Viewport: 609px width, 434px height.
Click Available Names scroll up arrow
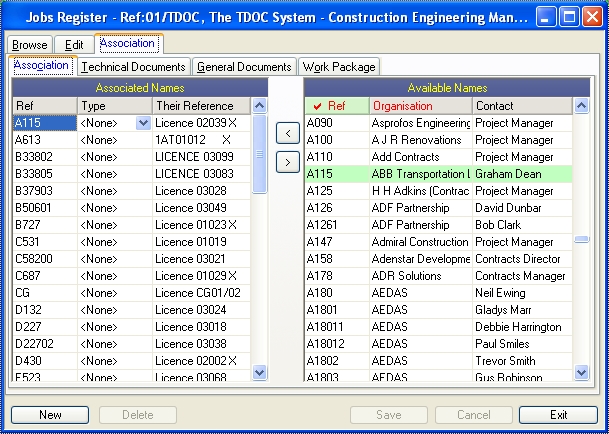581,106
